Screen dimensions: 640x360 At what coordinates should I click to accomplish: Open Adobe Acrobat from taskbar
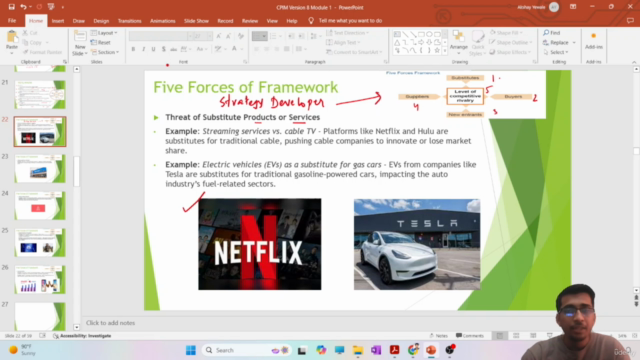click(394, 350)
